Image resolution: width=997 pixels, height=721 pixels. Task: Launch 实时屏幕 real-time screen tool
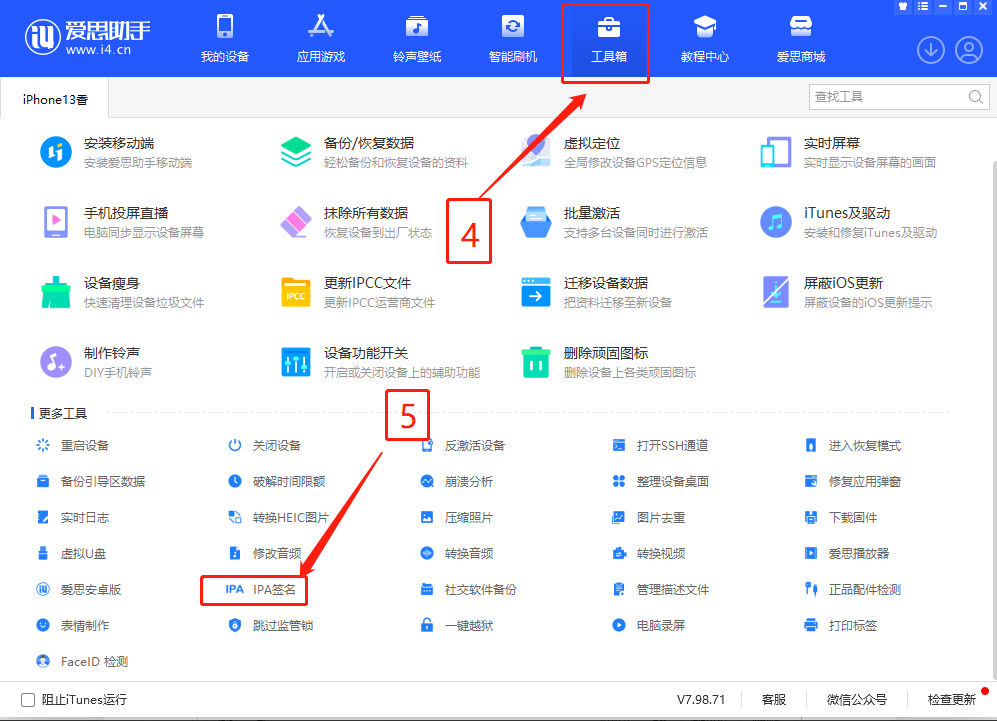pos(776,152)
